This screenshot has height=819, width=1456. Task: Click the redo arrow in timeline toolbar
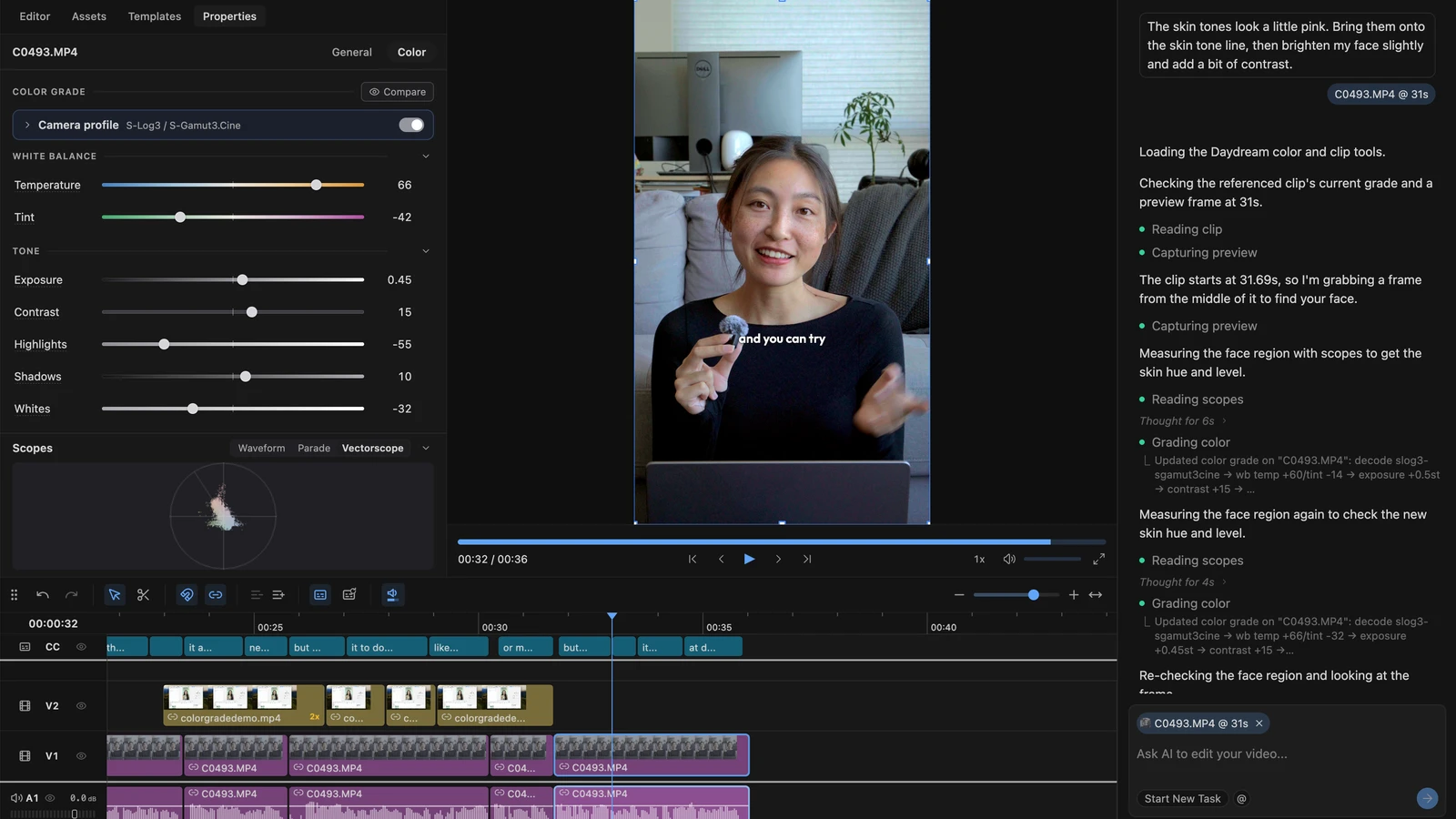click(x=72, y=594)
